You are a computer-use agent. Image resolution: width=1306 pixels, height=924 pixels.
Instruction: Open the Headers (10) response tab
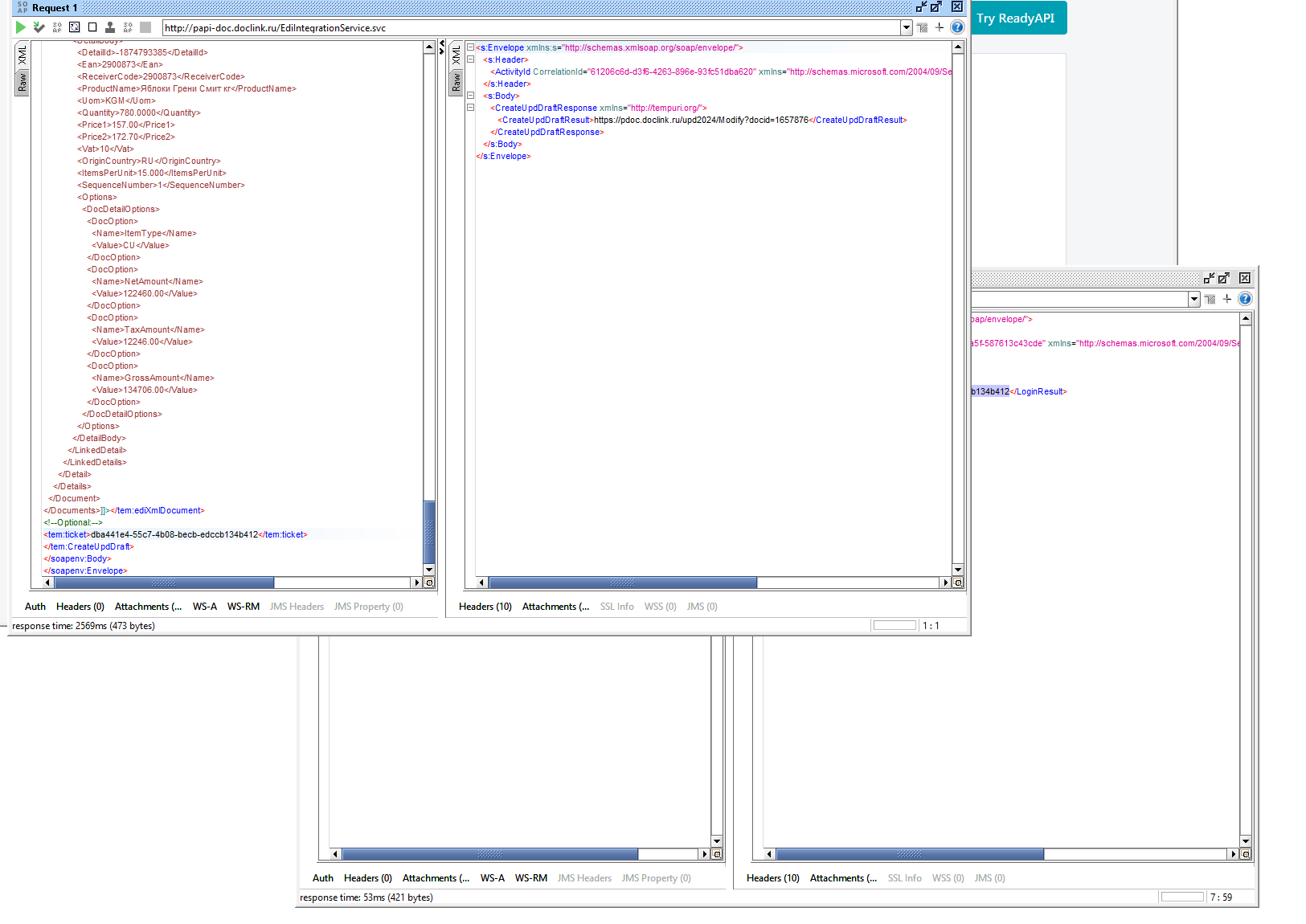tap(485, 607)
